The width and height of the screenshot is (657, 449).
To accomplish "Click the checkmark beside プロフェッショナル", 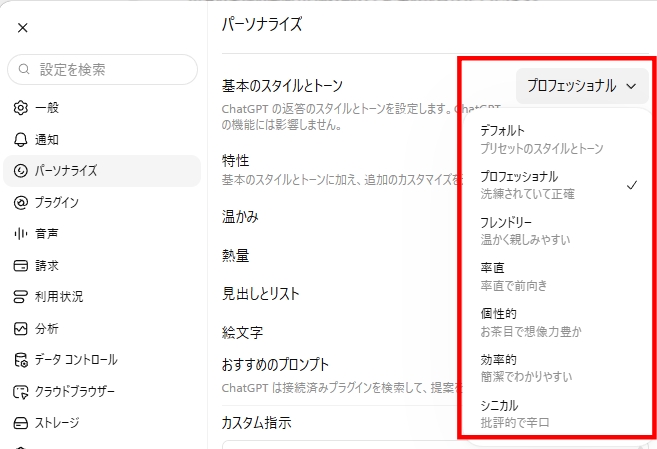I will (632, 185).
